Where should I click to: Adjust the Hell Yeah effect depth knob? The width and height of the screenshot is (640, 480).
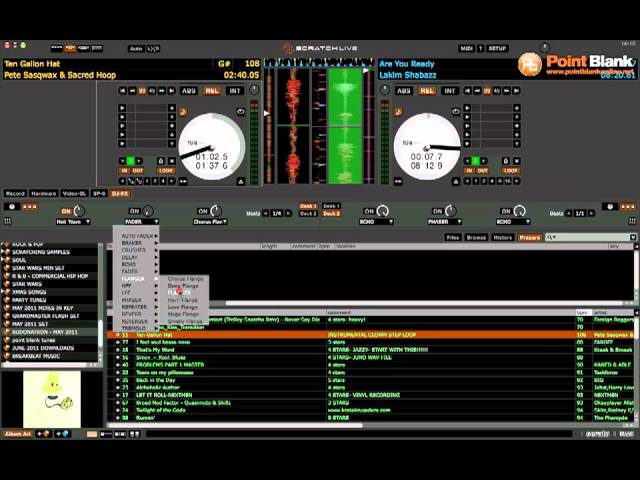79,211
